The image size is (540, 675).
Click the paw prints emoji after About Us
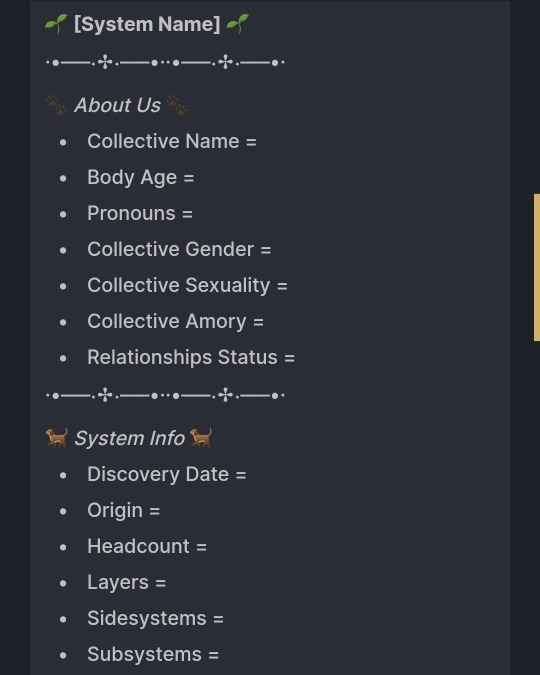point(176,105)
